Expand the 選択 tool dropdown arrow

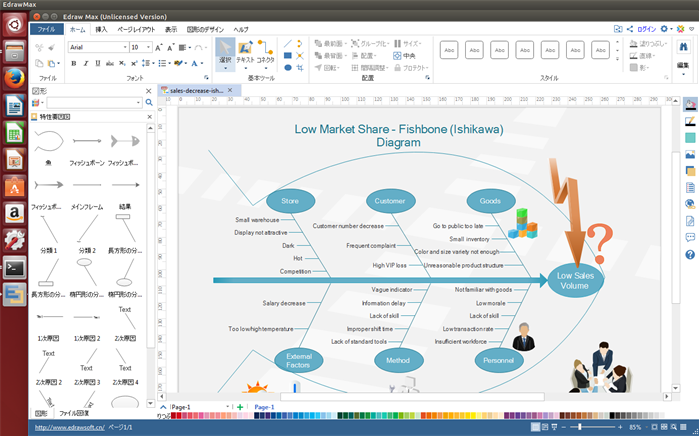coord(225,69)
